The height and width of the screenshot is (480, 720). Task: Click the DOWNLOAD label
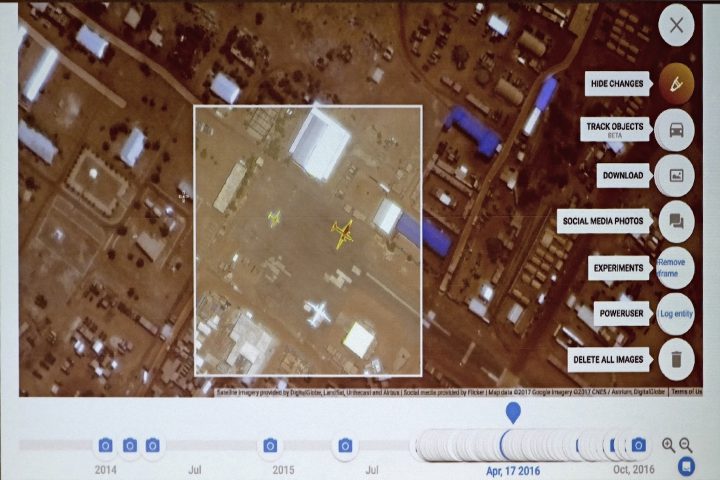click(x=623, y=175)
